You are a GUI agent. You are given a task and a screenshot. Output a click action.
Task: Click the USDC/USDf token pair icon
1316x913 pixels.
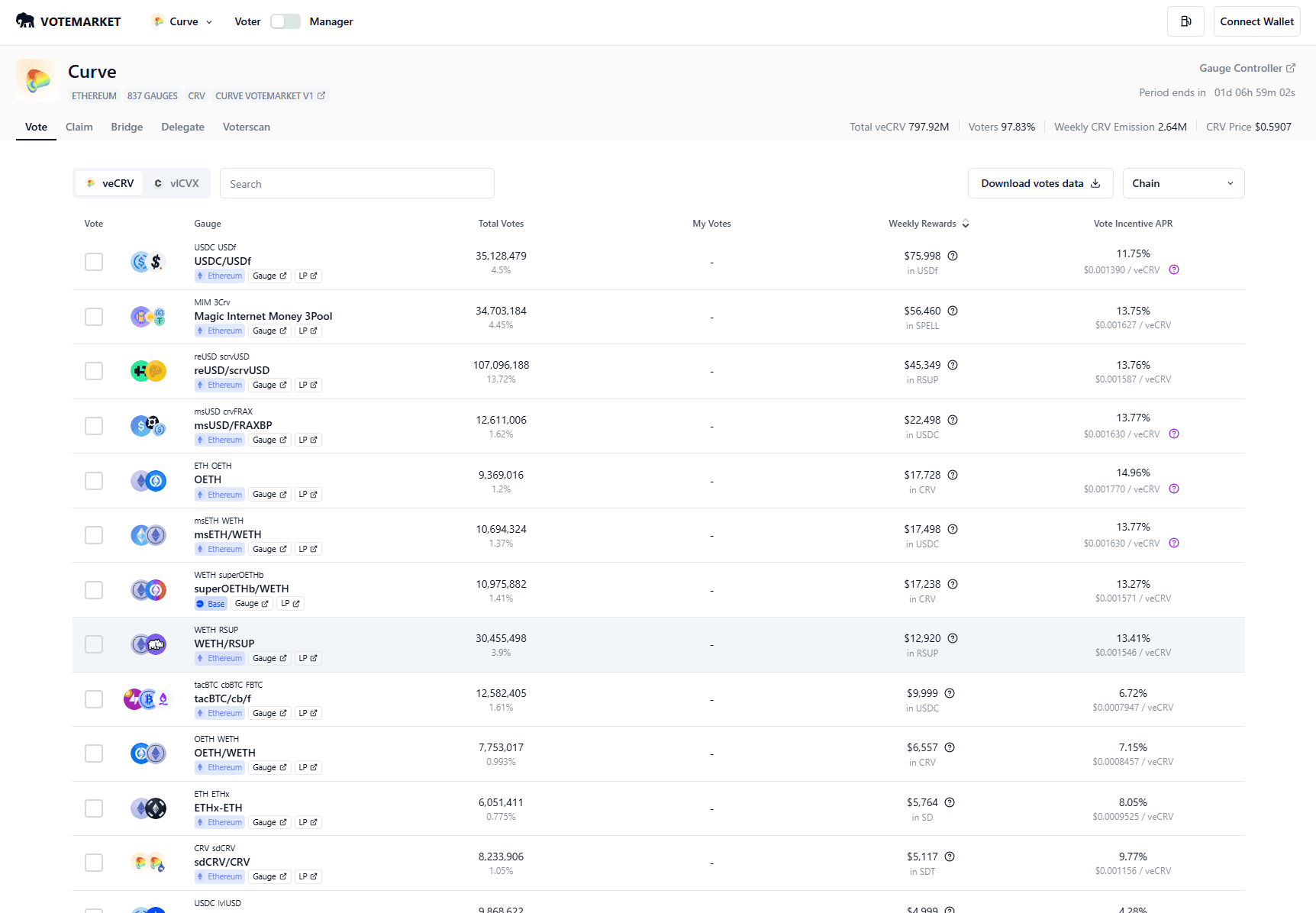(x=148, y=262)
